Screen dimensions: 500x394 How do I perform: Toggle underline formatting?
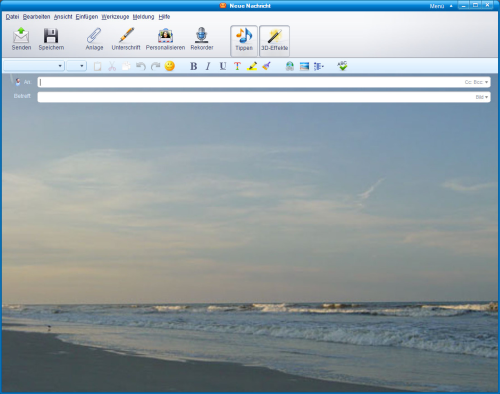[x=223, y=66]
